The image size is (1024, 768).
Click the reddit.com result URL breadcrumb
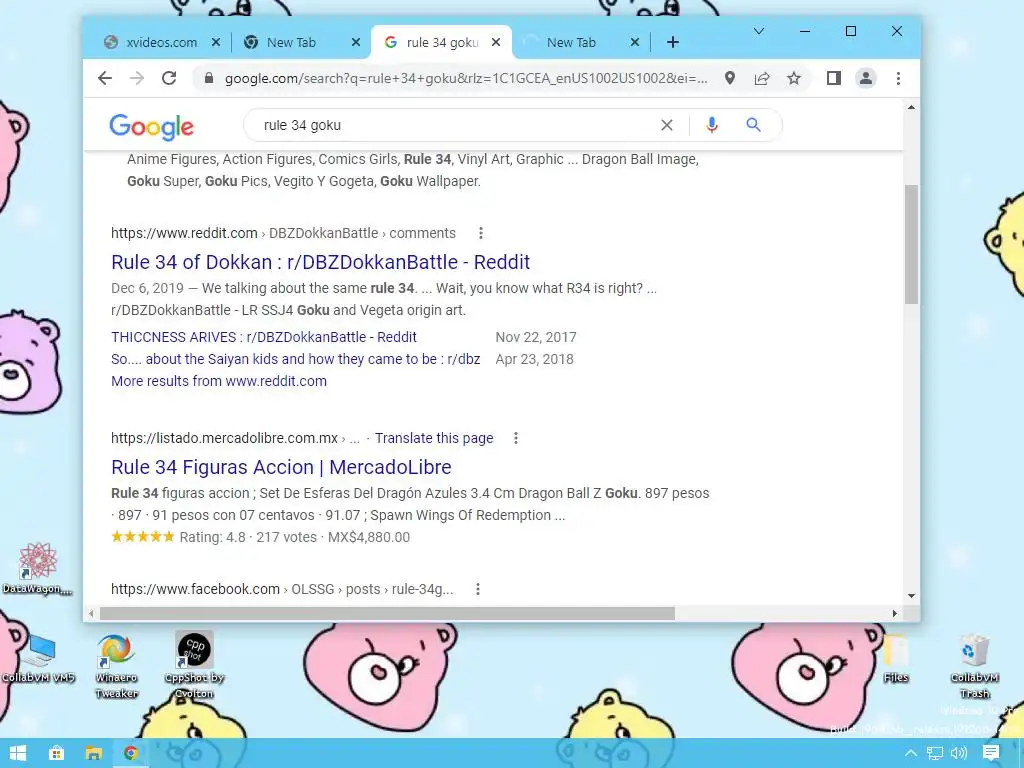coord(283,233)
